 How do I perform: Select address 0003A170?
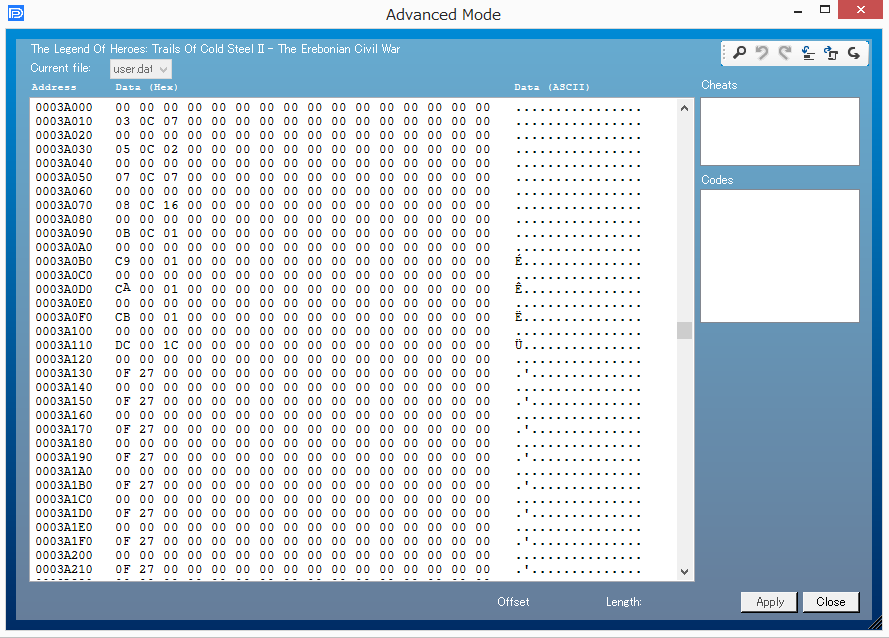pyautogui.click(x=64, y=429)
